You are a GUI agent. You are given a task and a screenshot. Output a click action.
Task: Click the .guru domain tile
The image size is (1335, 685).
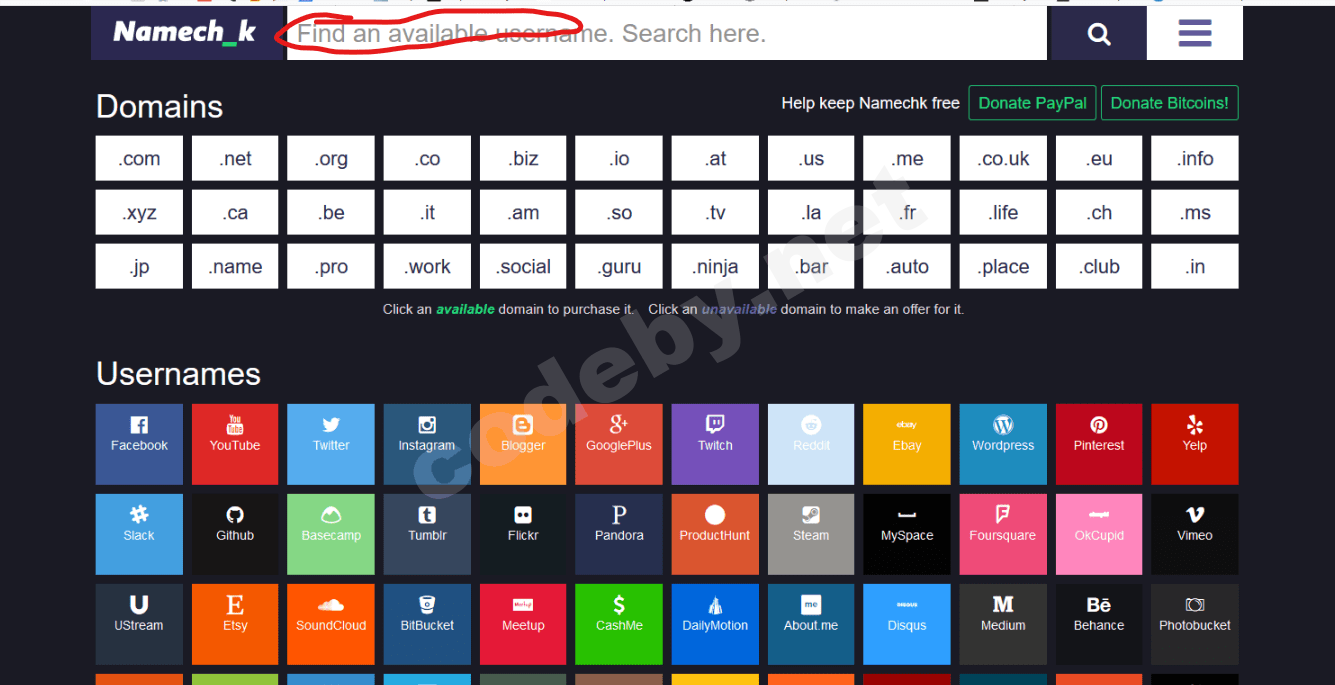coord(619,266)
